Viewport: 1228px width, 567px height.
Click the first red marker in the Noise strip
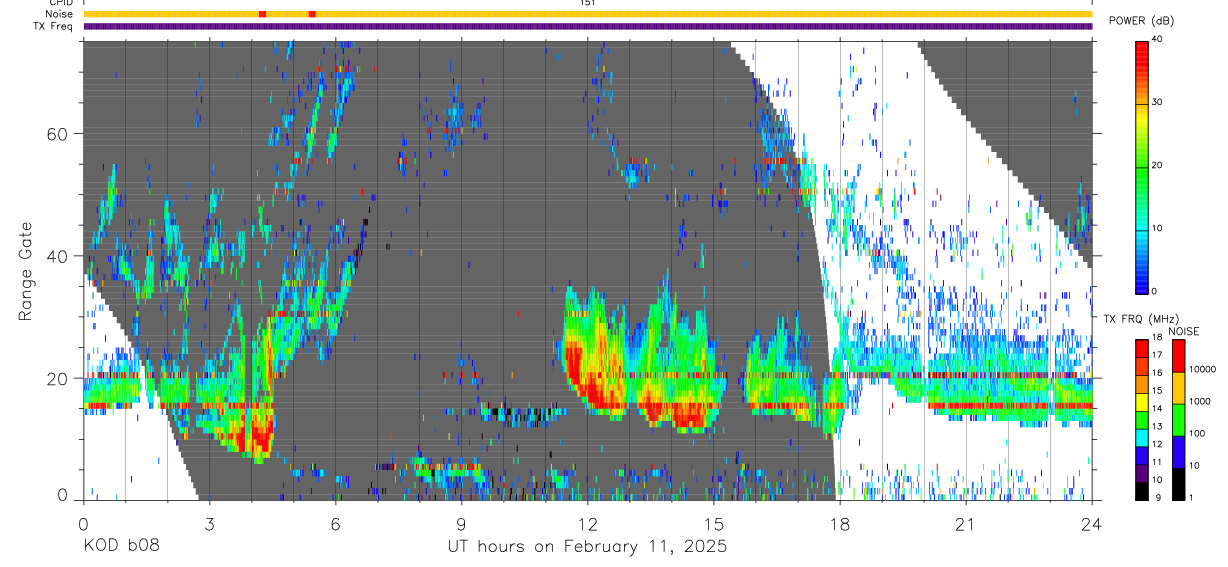(x=262, y=14)
